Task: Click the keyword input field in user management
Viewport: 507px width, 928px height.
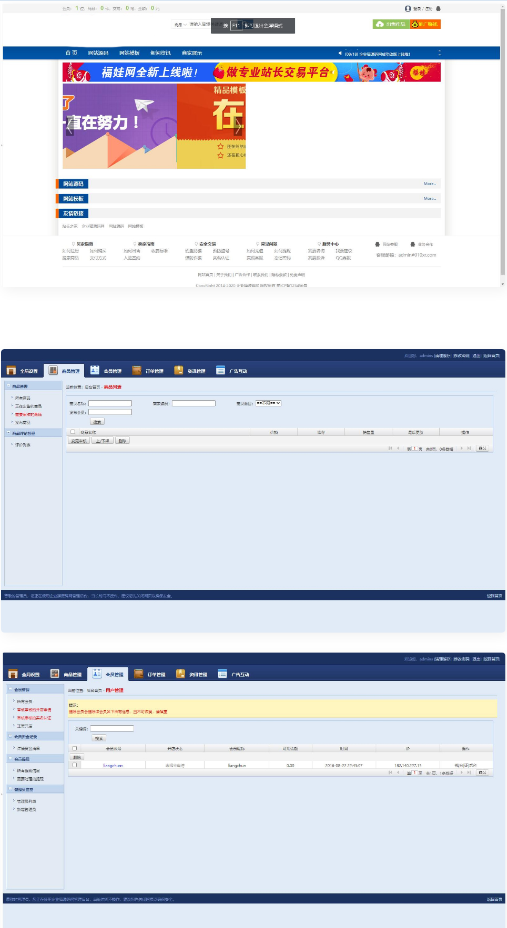Action: tap(112, 729)
